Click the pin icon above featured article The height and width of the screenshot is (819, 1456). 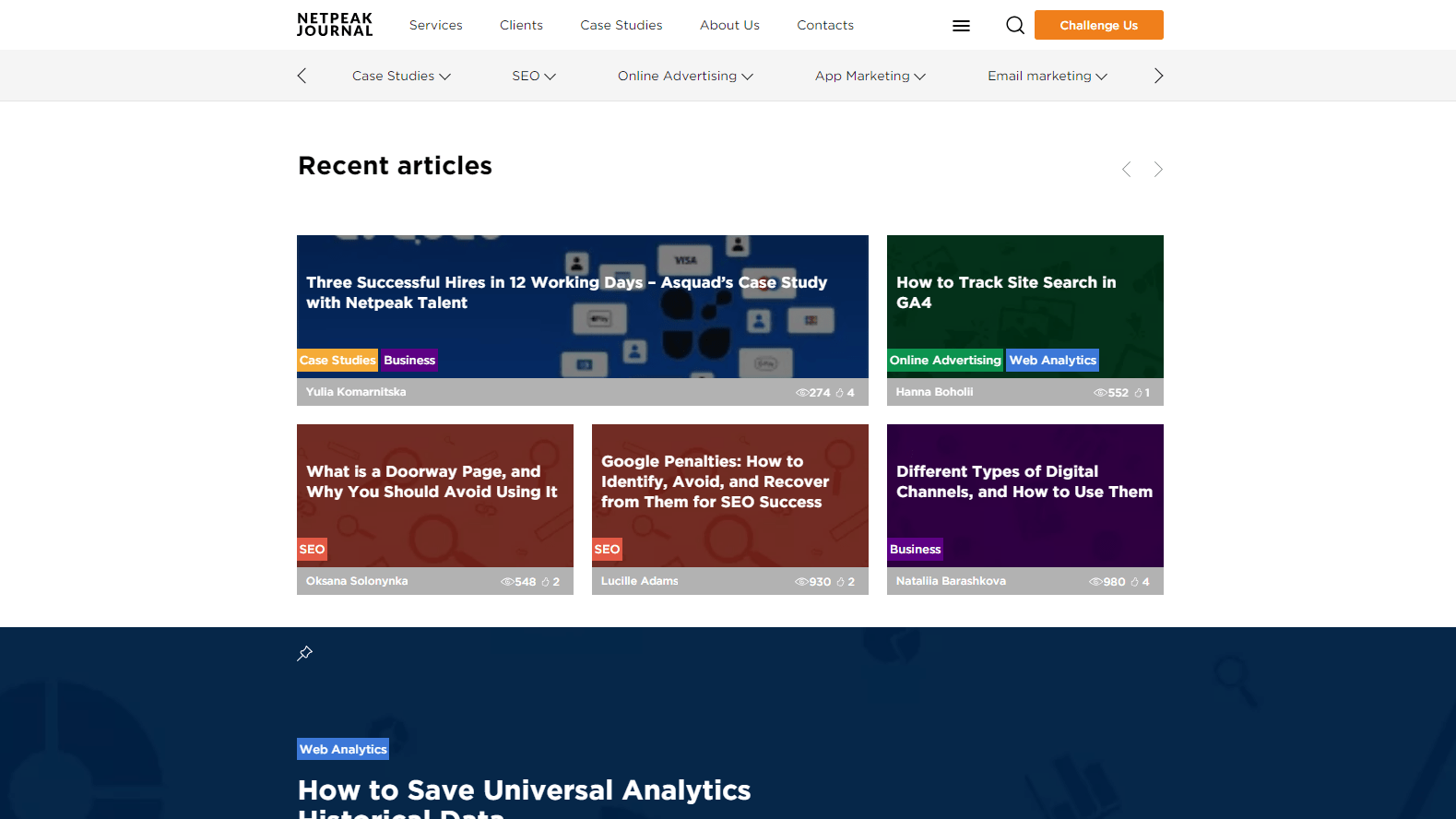[x=305, y=653]
